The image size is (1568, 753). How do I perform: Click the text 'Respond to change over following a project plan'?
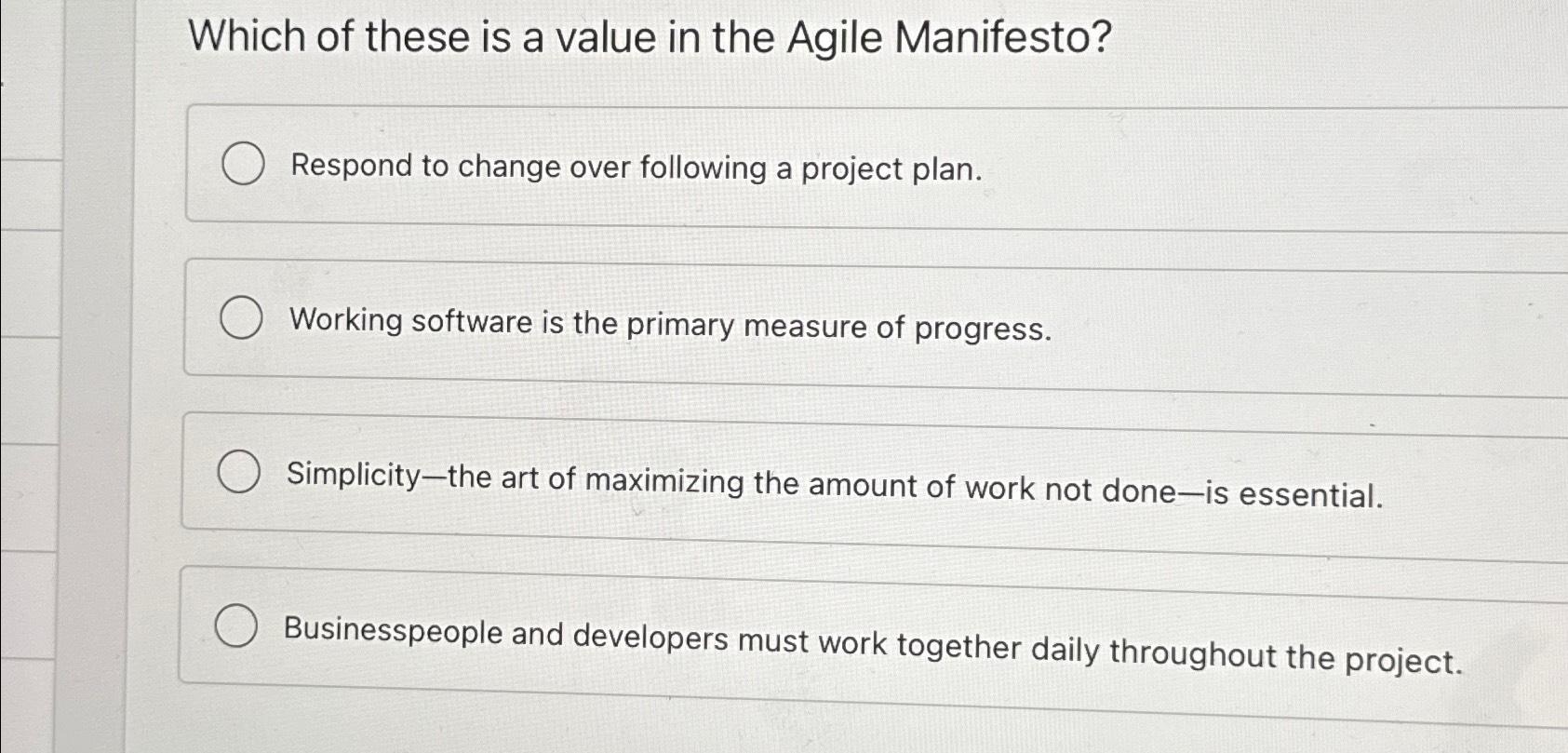click(x=635, y=168)
